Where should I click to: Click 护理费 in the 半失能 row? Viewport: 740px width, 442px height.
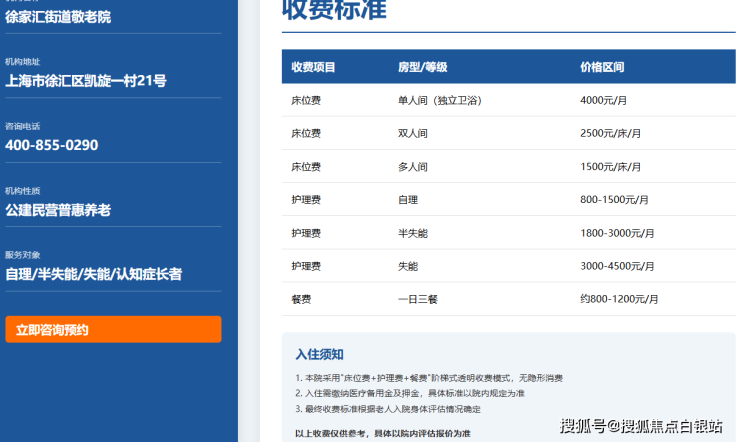click(306, 233)
